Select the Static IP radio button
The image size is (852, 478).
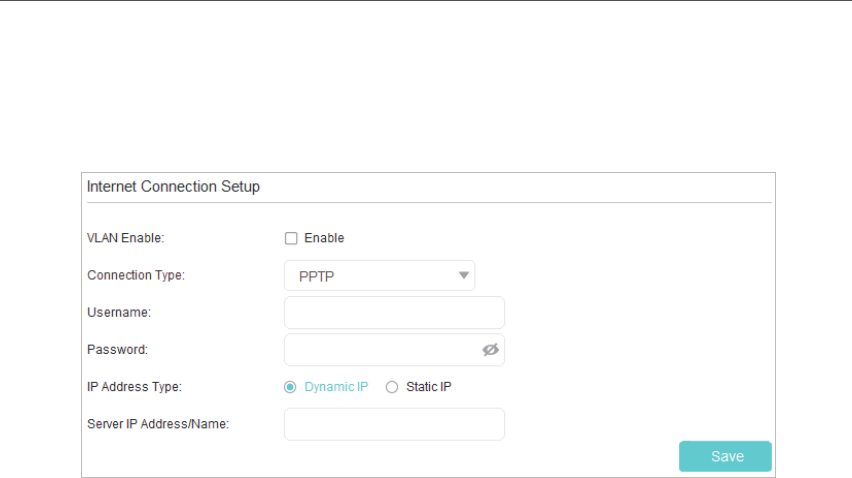click(x=392, y=387)
